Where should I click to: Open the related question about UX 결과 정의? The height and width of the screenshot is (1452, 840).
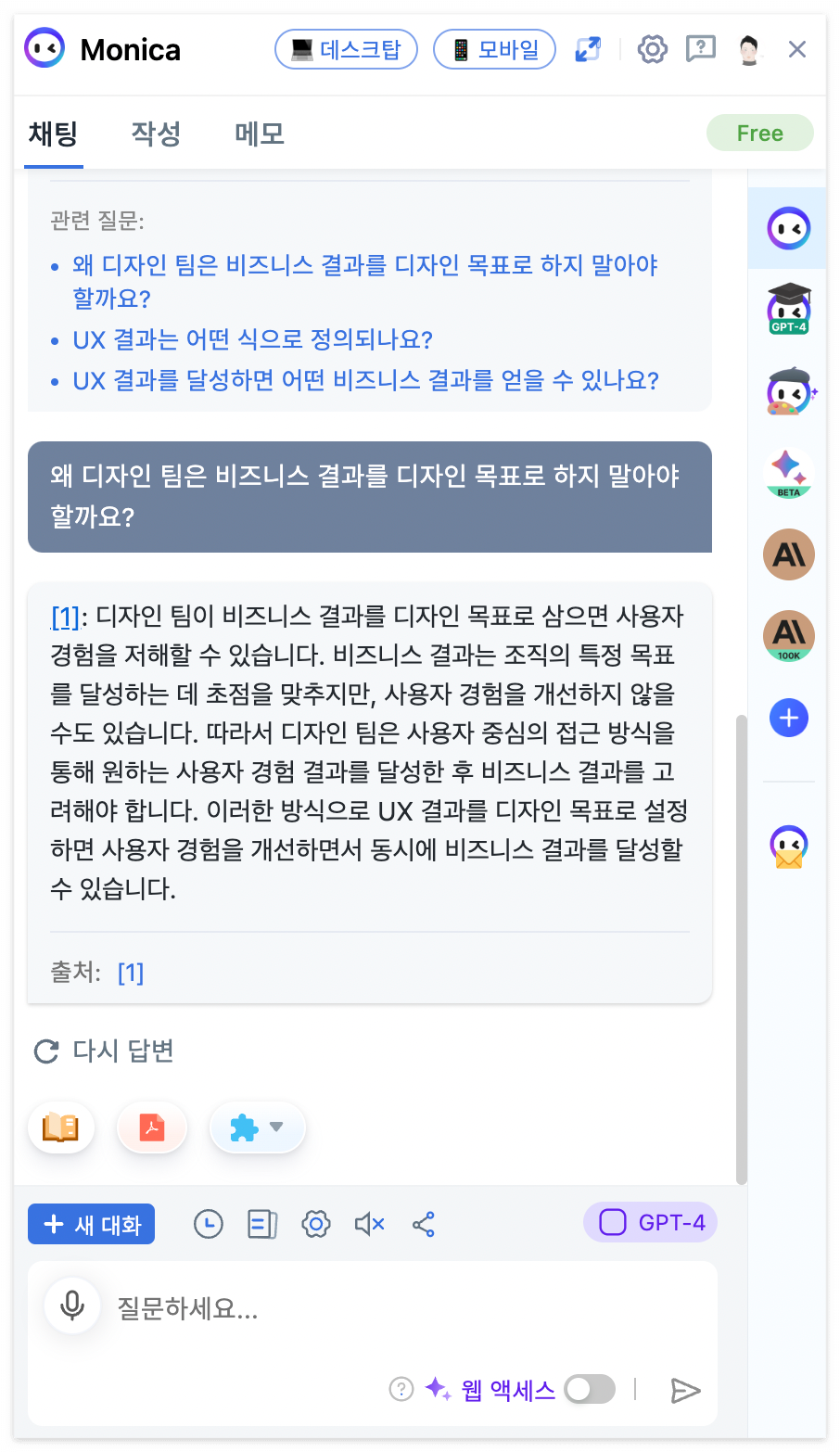252,339
